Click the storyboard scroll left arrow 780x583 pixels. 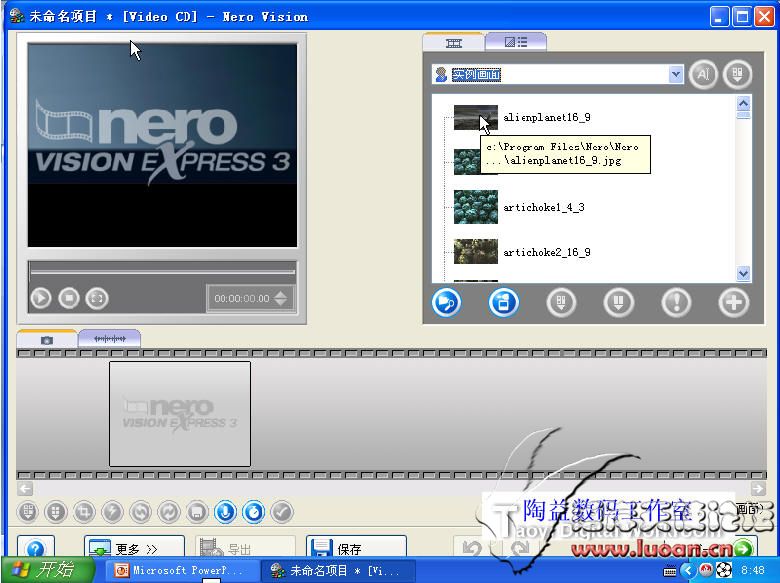click(x=25, y=488)
